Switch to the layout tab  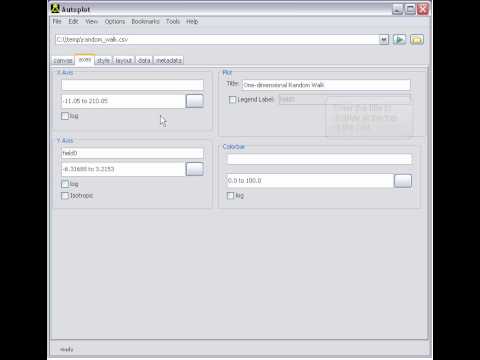coord(124,60)
